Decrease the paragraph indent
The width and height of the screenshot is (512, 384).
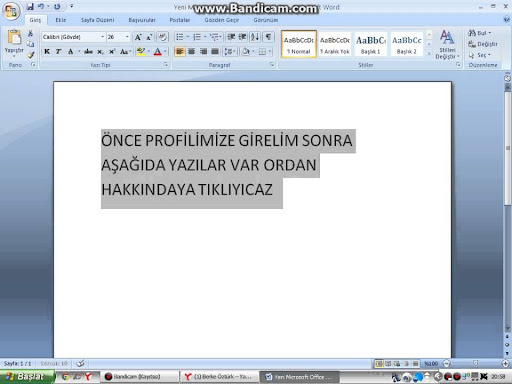231,37
